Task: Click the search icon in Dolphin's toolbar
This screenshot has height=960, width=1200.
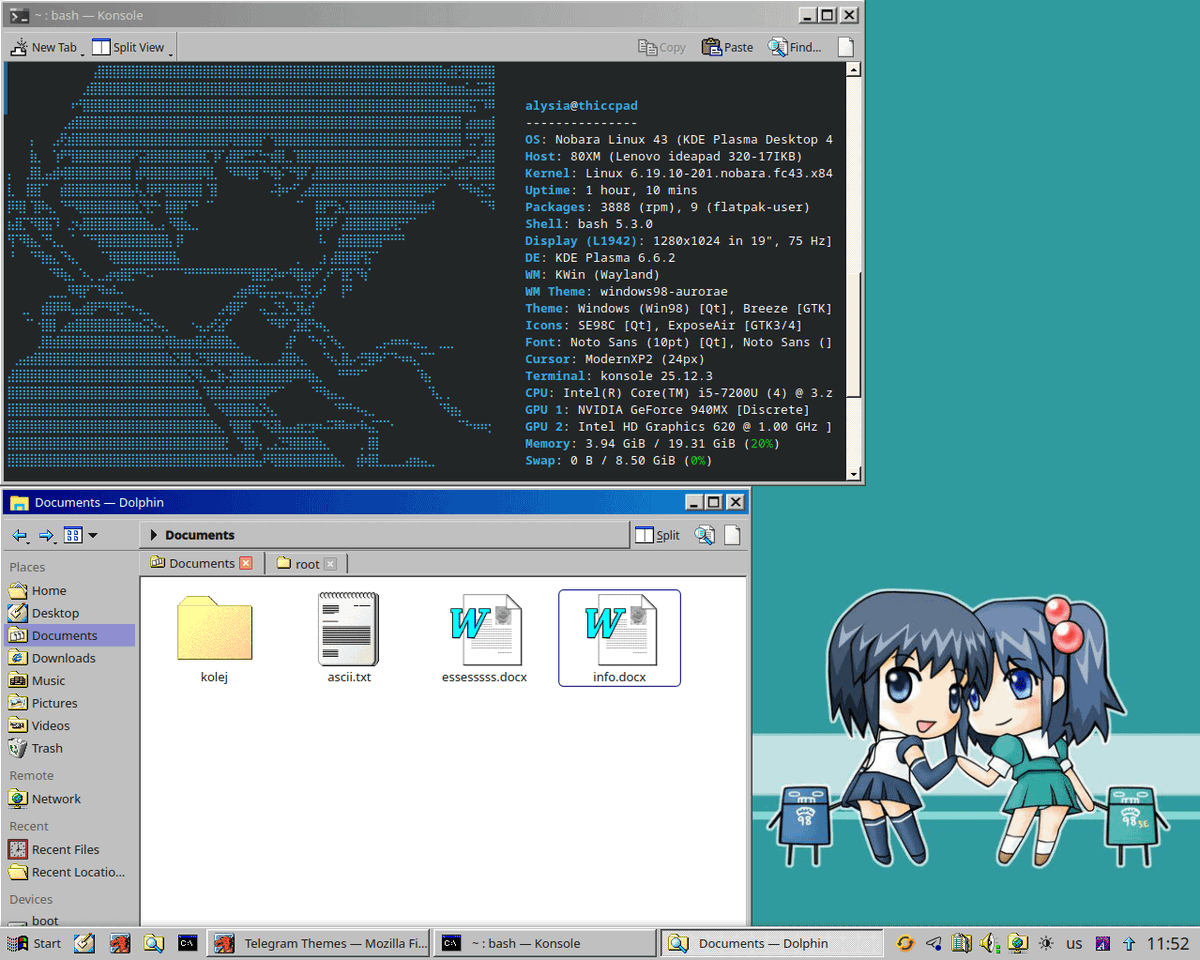Action: [704, 535]
